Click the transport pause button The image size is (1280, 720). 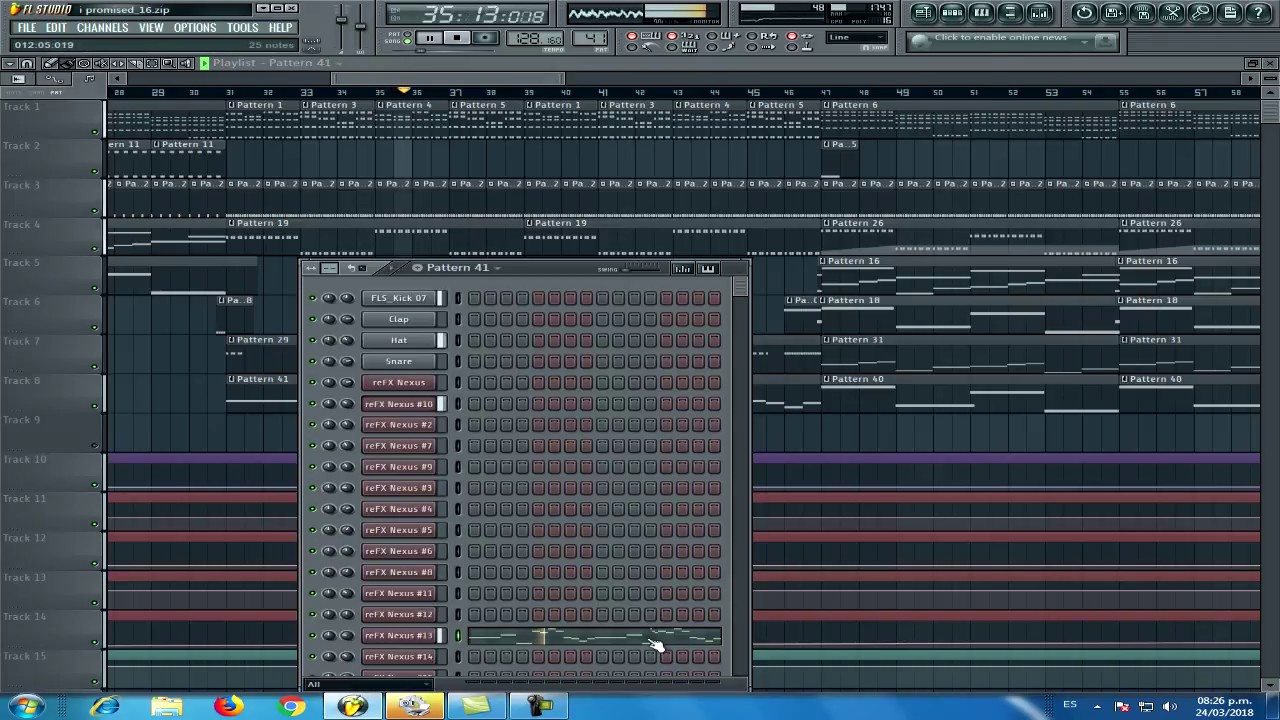pyautogui.click(x=429, y=38)
